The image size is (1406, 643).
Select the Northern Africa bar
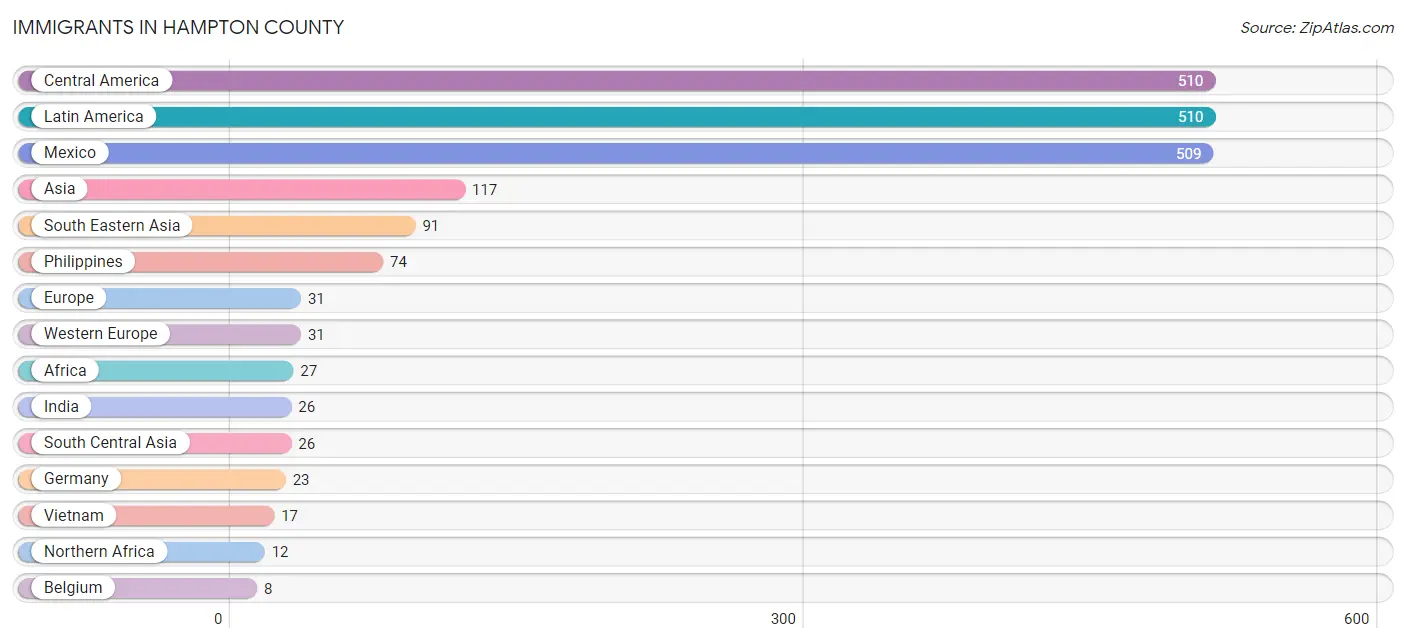pyautogui.click(x=141, y=552)
